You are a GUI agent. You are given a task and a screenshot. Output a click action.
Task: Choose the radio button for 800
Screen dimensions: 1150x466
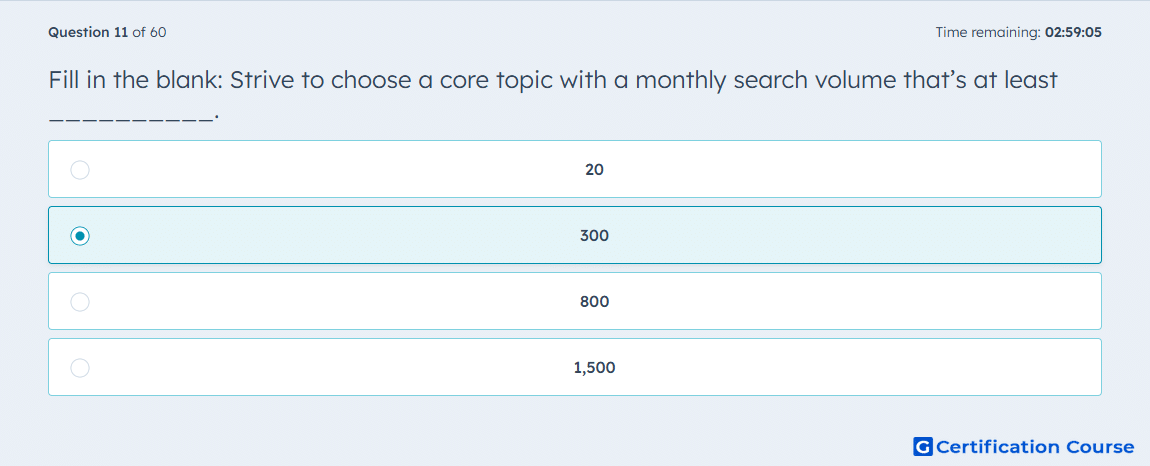[80, 302]
